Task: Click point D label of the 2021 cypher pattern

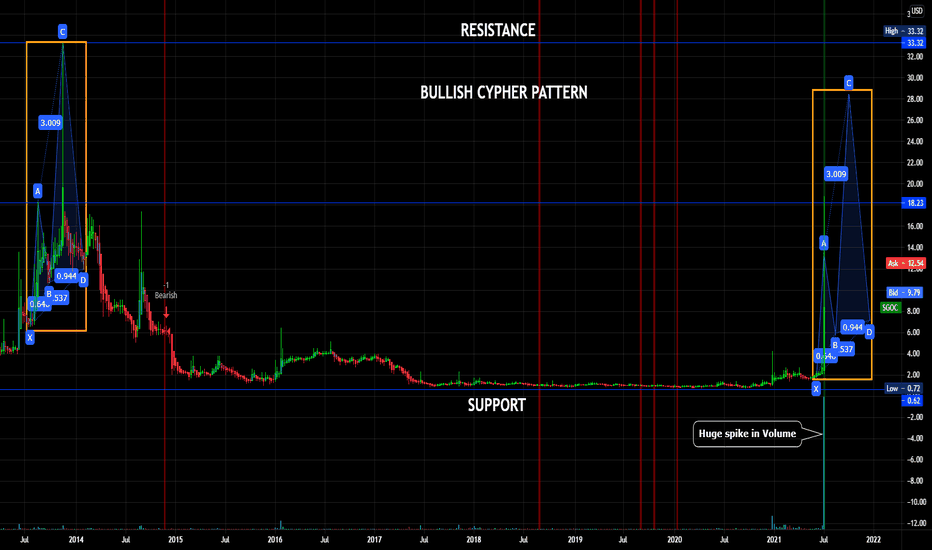Action: (869, 332)
